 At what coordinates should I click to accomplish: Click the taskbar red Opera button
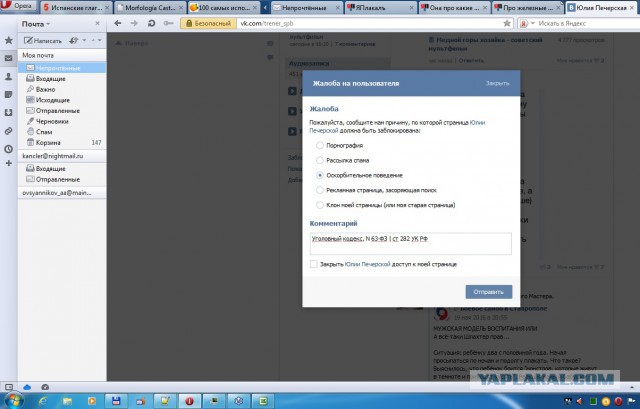[189, 401]
